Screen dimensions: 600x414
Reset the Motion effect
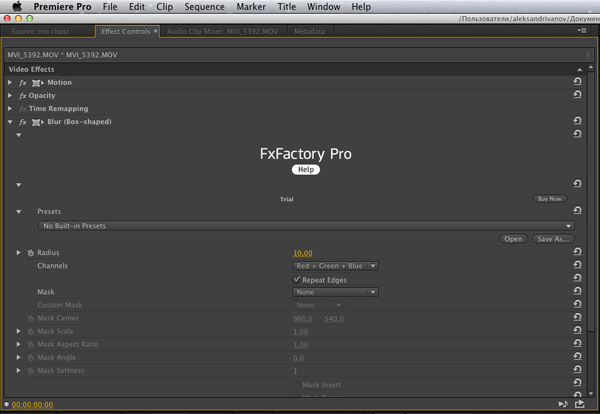(x=577, y=81)
